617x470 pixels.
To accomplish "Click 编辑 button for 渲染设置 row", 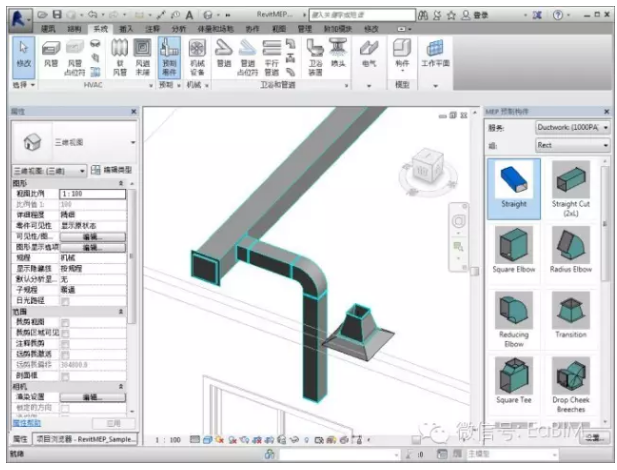I will pos(92,397).
